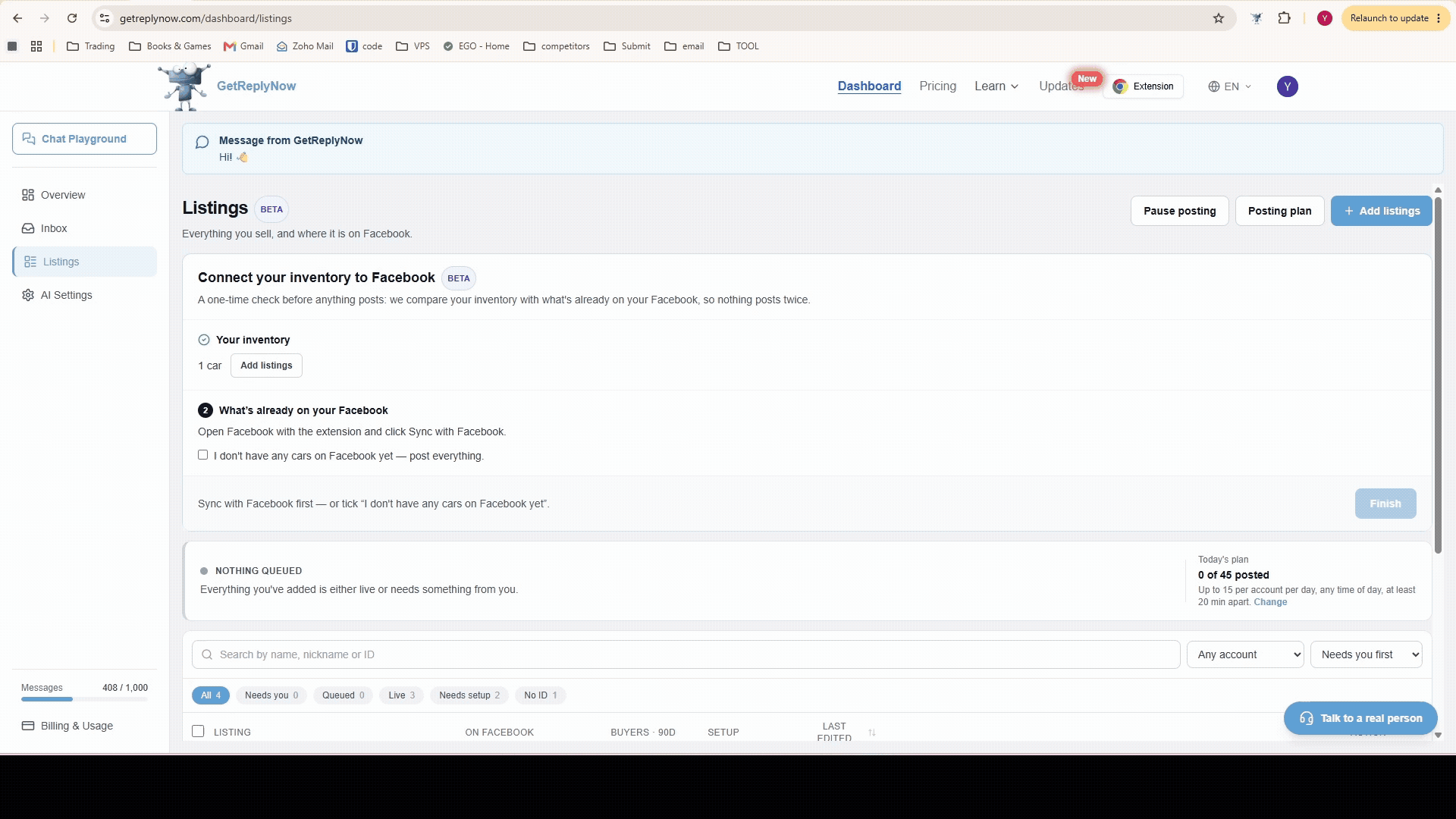The image size is (1456, 819).
Task: Open the Any account dropdown
Action: (1245, 654)
